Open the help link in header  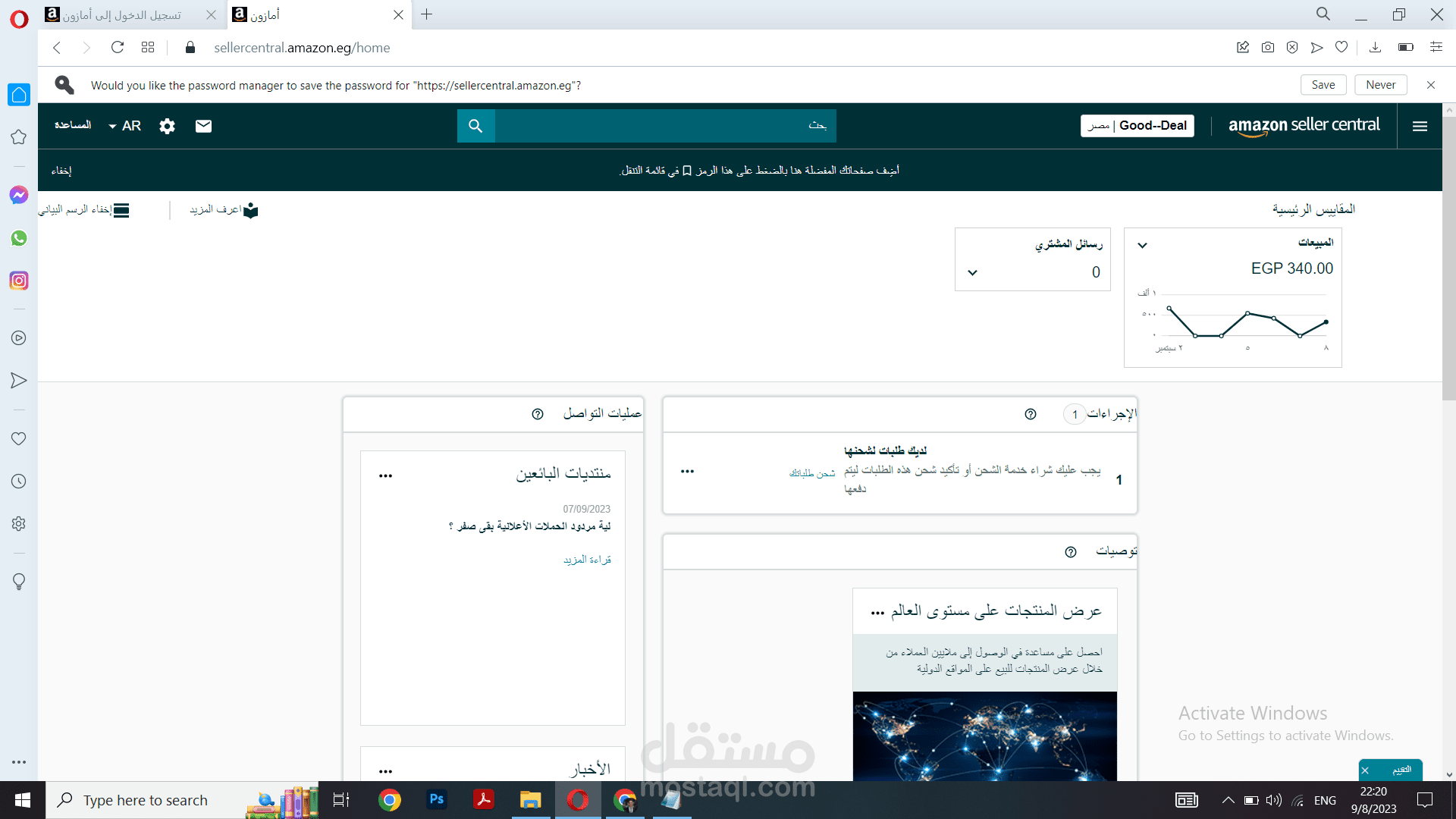[x=73, y=125]
